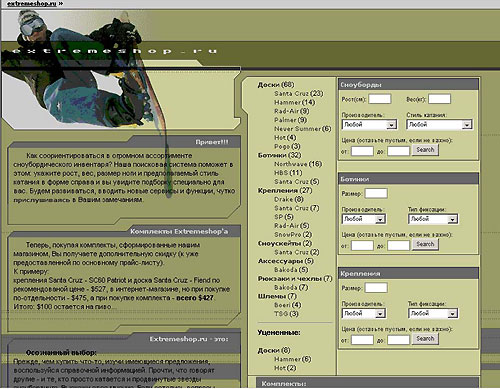Open Hot (4) boards link
This screenshot has width=500, height=389.
pos(285,137)
